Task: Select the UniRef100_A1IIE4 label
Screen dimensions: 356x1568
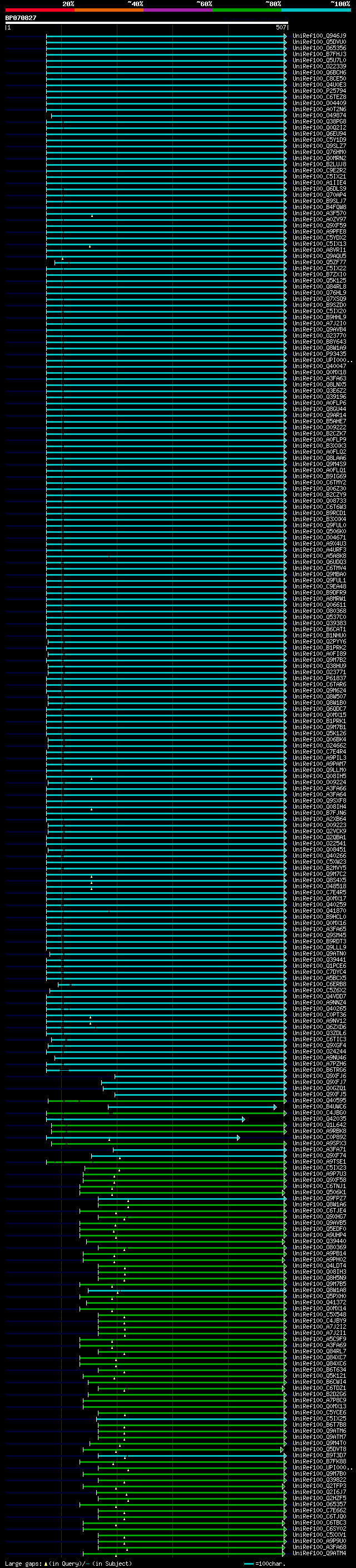Action: pyautogui.click(x=319, y=182)
